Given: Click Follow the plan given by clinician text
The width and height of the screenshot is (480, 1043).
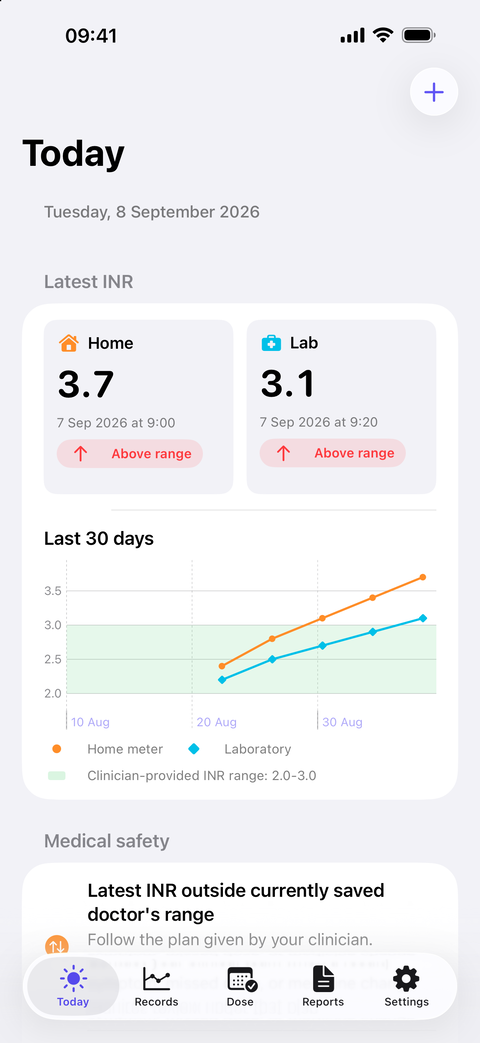Looking at the screenshot, I should point(231,941).
